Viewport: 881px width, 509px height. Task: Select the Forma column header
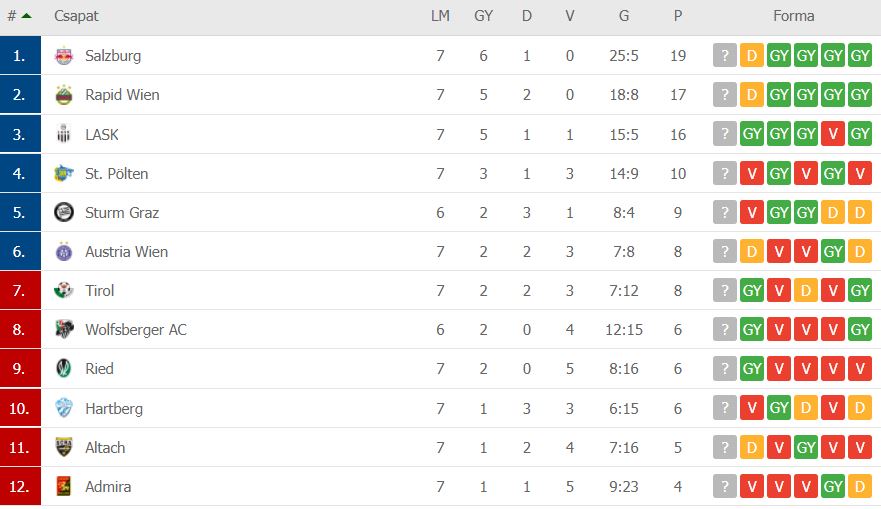click(793, 16)
